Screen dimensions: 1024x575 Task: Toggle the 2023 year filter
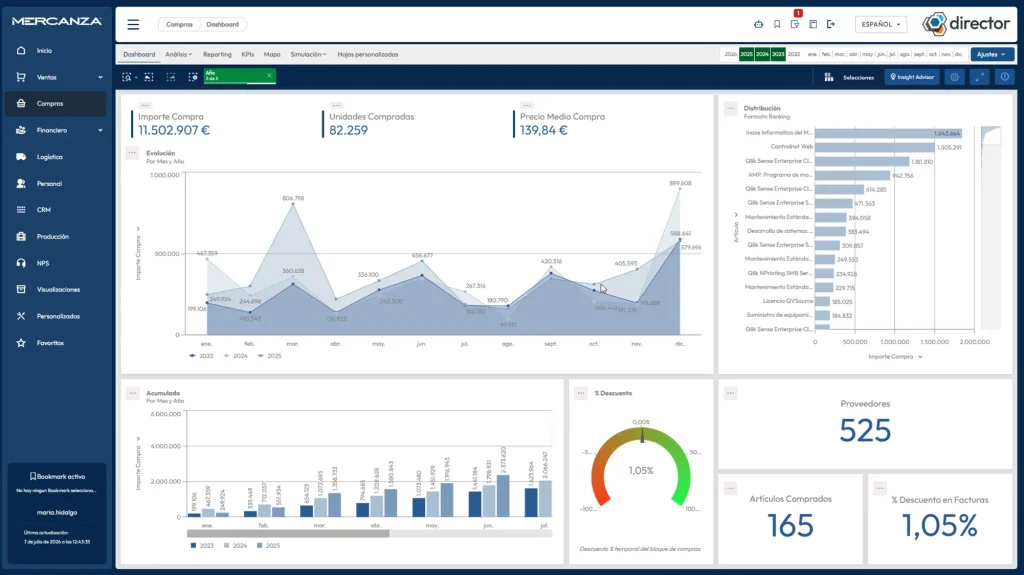778,54
